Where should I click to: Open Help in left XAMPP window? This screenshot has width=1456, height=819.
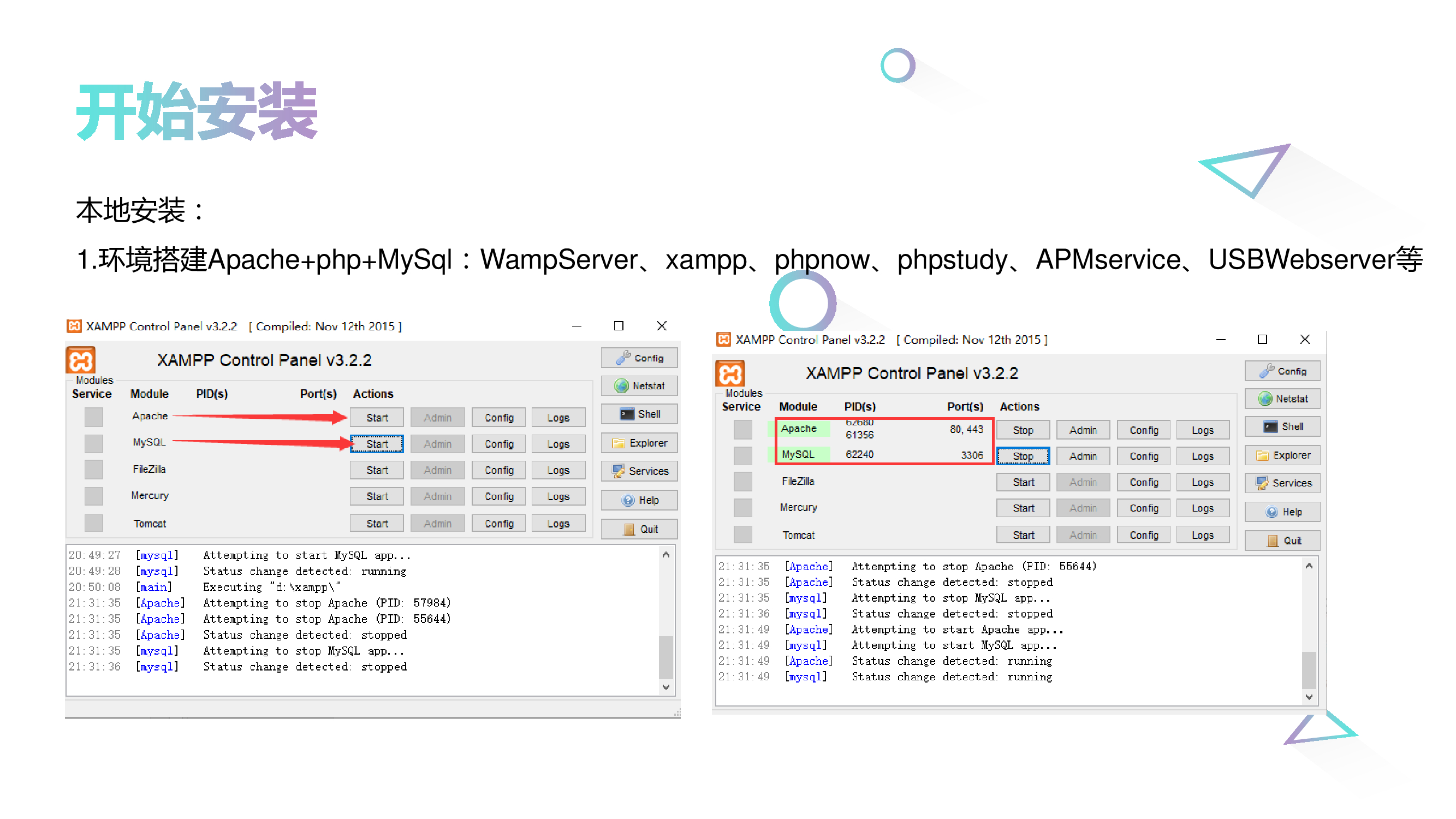click(x=639, y=500)
